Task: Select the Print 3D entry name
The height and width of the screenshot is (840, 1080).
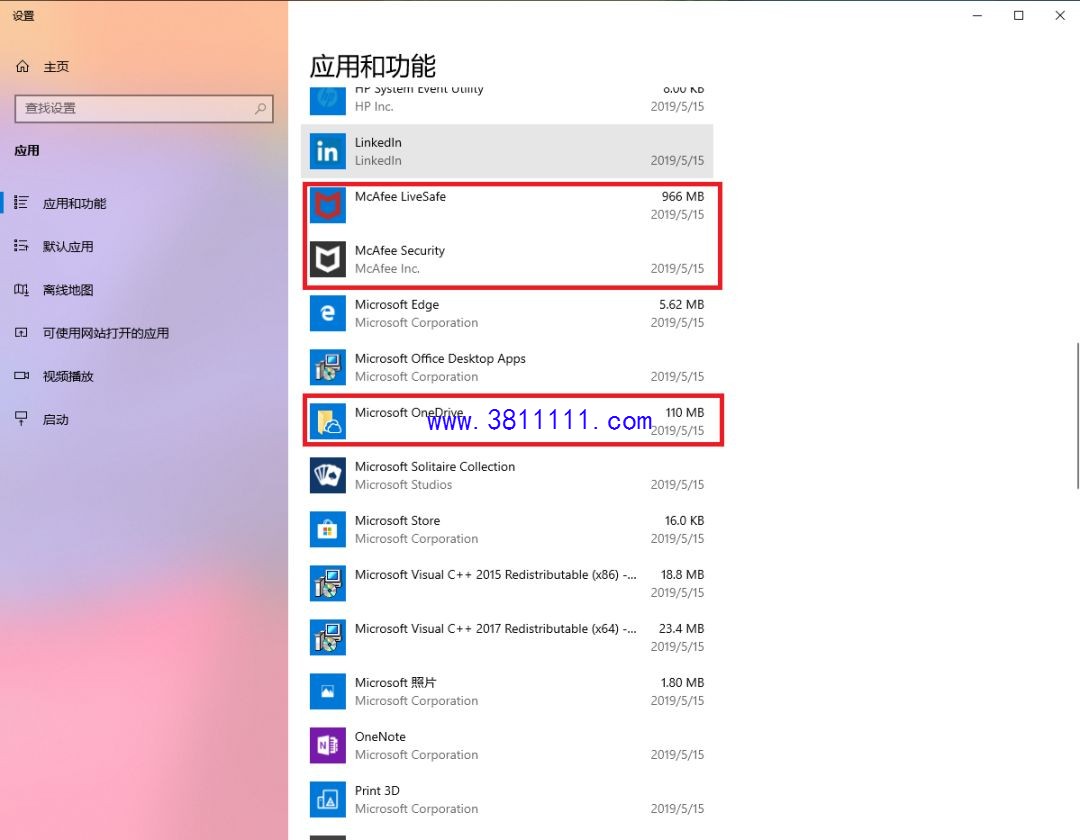Action: pyautogui.click(x=377, y=790)
